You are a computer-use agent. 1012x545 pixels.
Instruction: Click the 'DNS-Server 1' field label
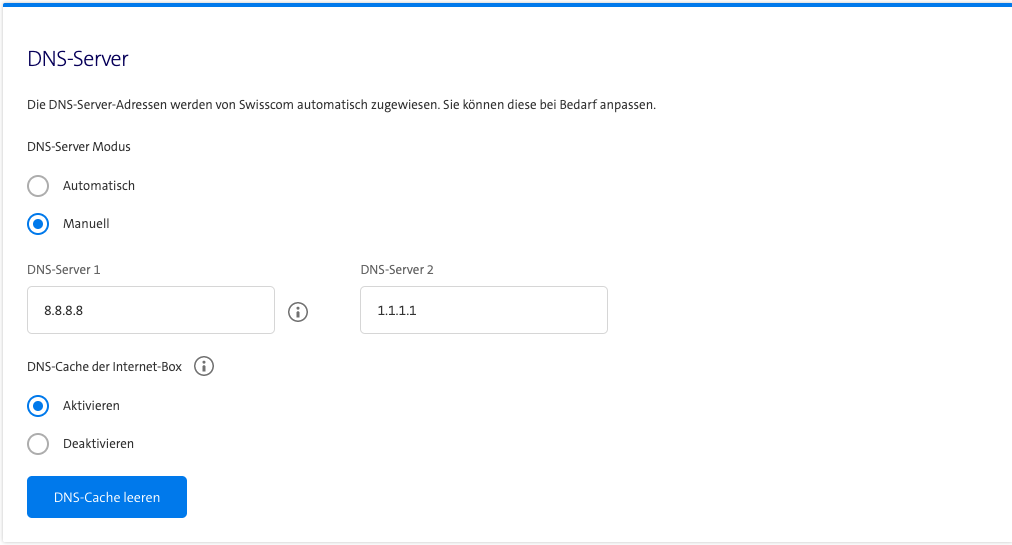pos(64,269)
